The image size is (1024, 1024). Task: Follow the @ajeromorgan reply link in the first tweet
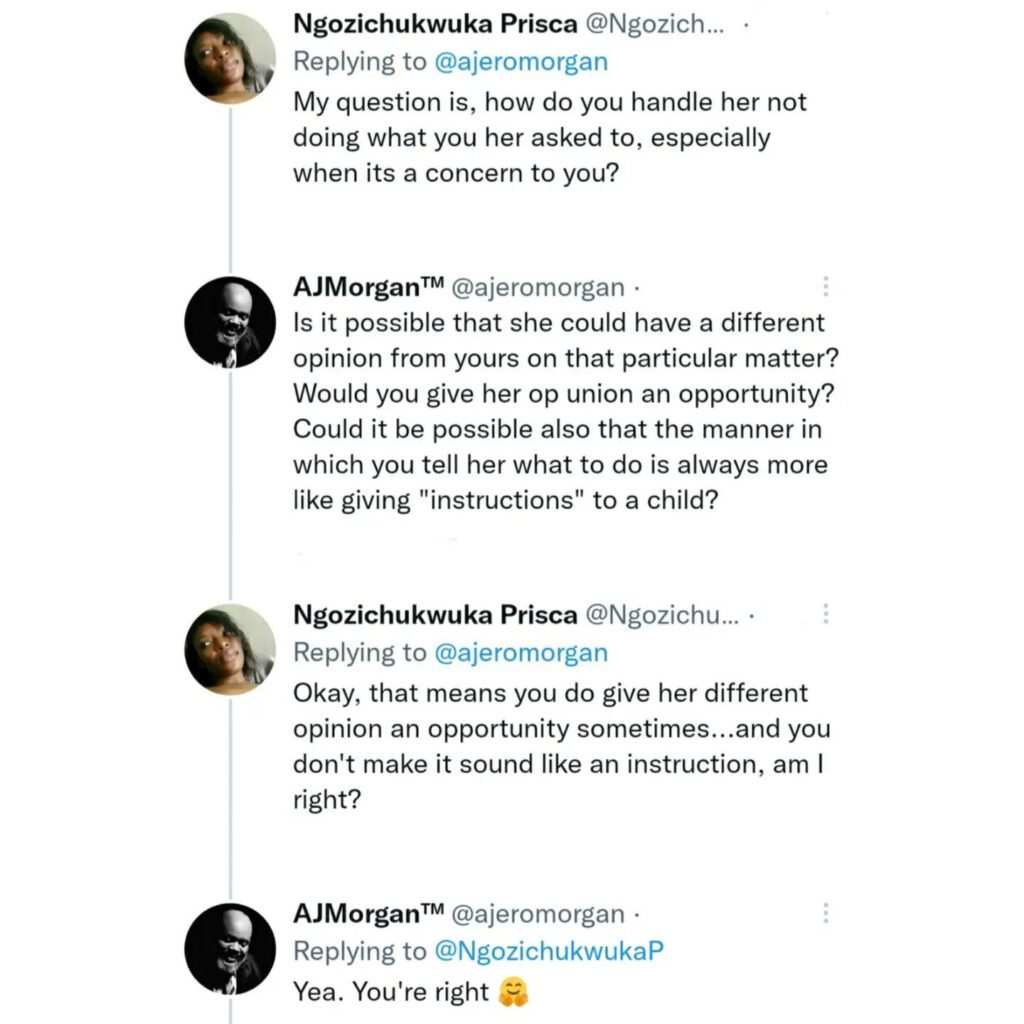tap(520, 61)
